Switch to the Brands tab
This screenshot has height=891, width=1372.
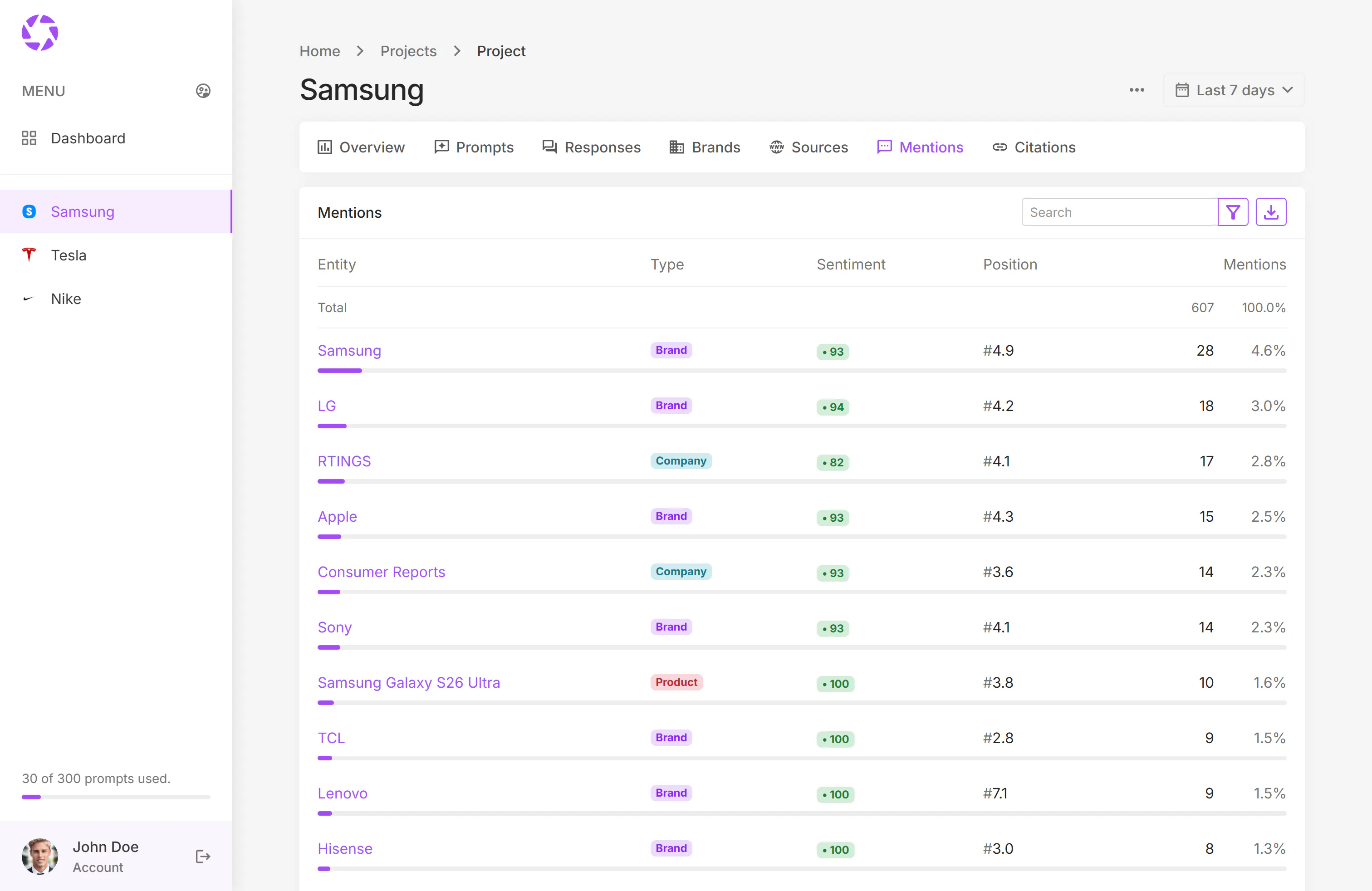[x=705, y=147]
